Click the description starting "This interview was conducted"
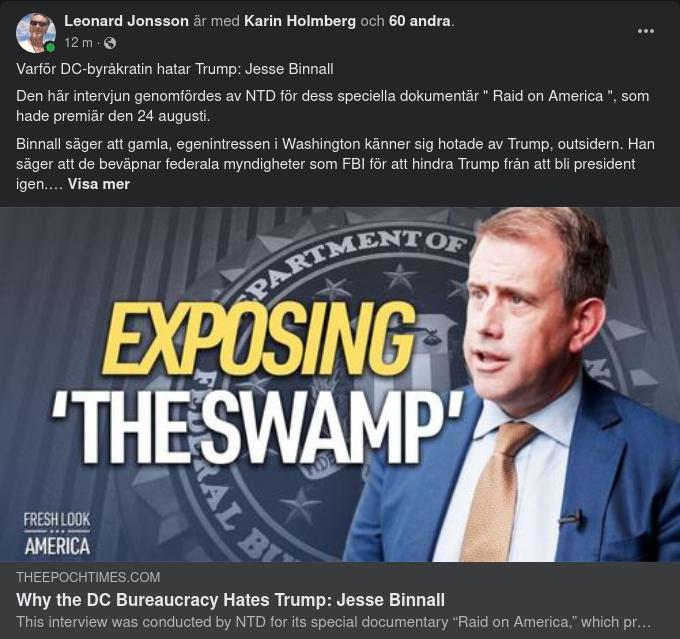The height and width of the screenshot is (639, 680). coord(333,622)
